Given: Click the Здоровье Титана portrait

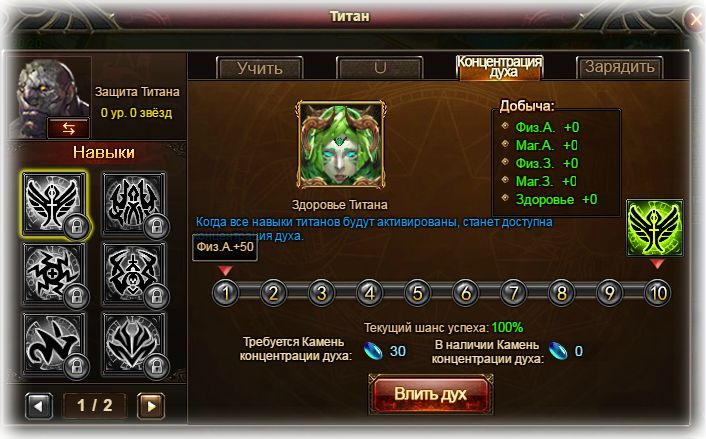Looking at the screenshot, I should (x=340, y=145).
